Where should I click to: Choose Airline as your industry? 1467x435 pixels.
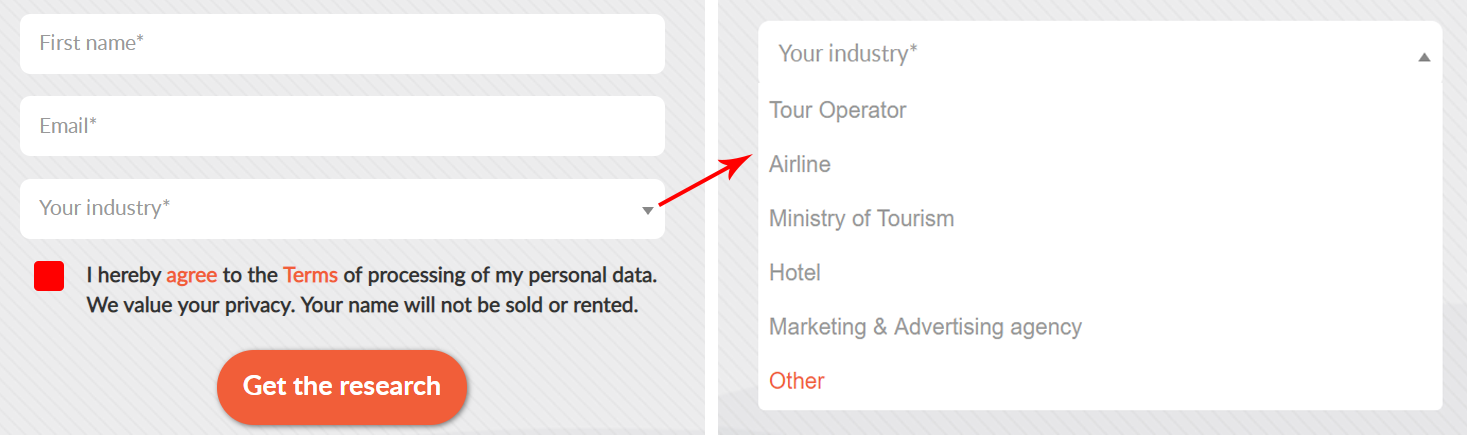(800, 164)
